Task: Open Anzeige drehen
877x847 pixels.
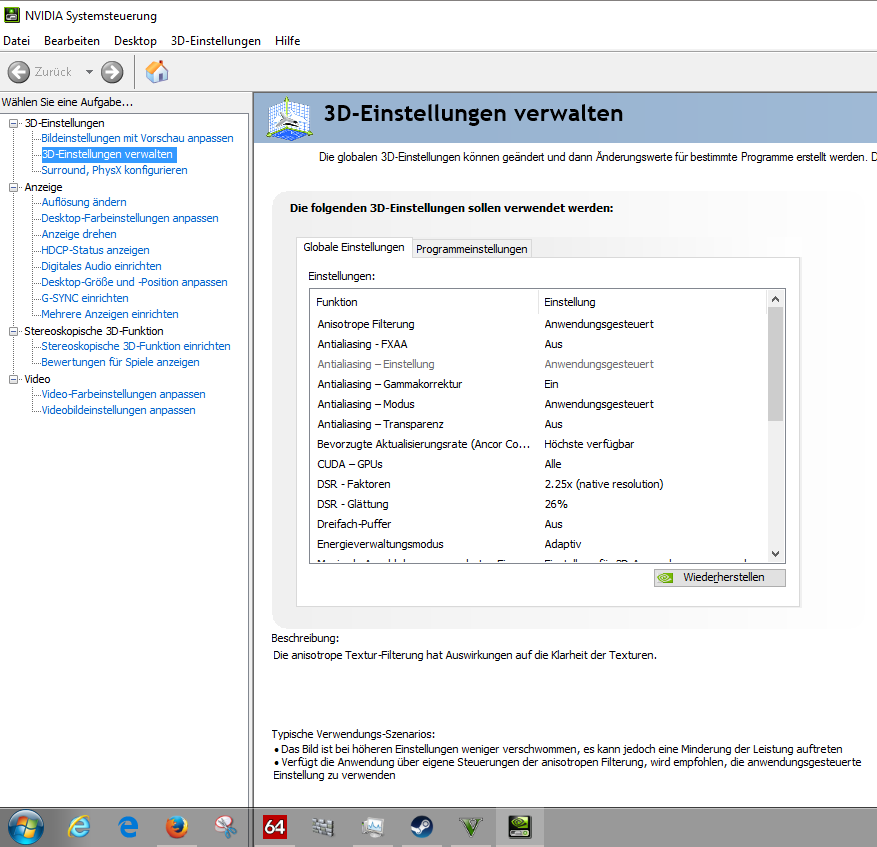Action: tap(79, 234)
